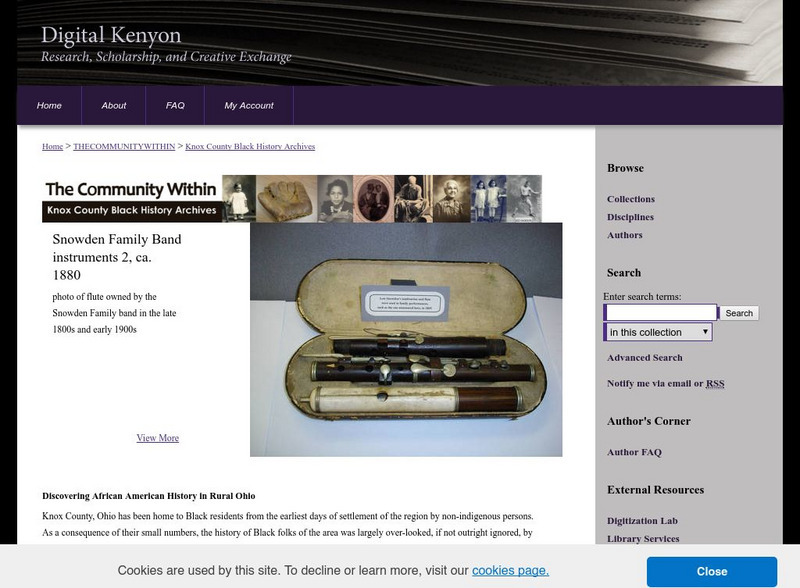Viewport: 800px width, 588px height.
Task: Browse Disciplines in the sidebar
Action: [630, 217]
